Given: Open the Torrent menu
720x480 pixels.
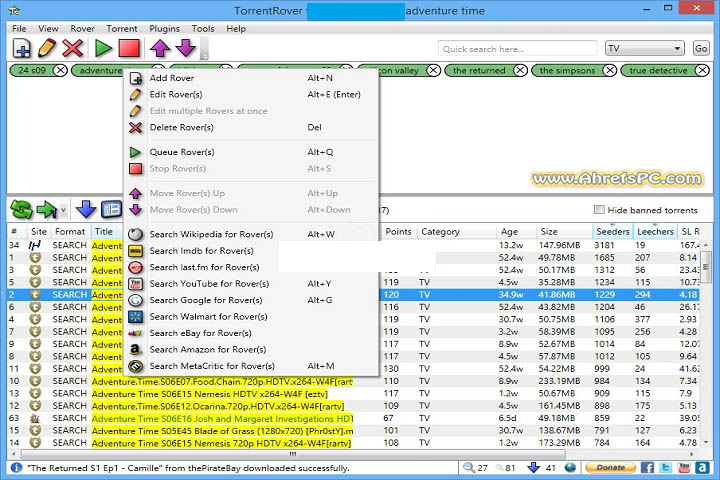Looking at the screenshot, I should point(122,28).
